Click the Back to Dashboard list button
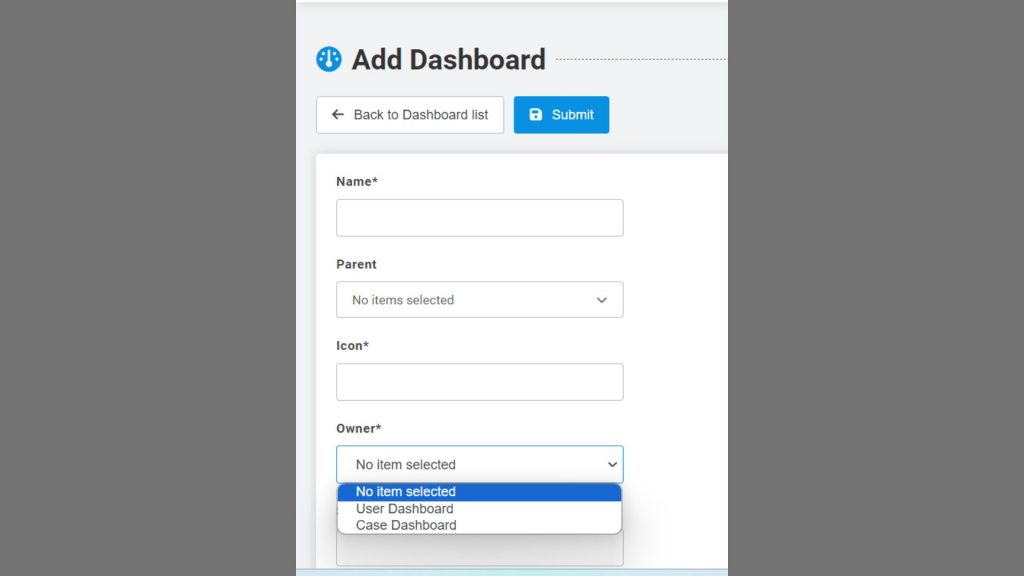This screenshot has height=576, width=1024. 410,115
